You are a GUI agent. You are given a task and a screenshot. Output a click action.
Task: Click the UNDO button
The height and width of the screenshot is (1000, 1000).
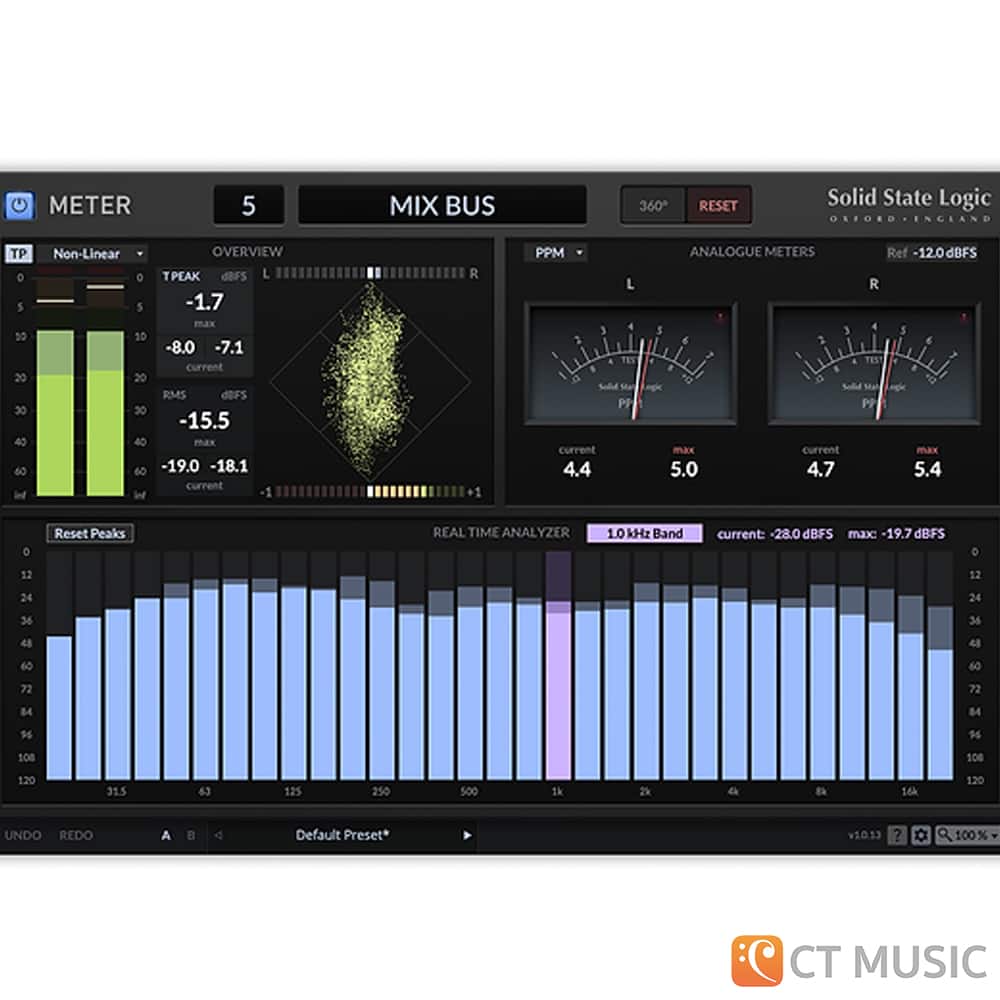23,835
